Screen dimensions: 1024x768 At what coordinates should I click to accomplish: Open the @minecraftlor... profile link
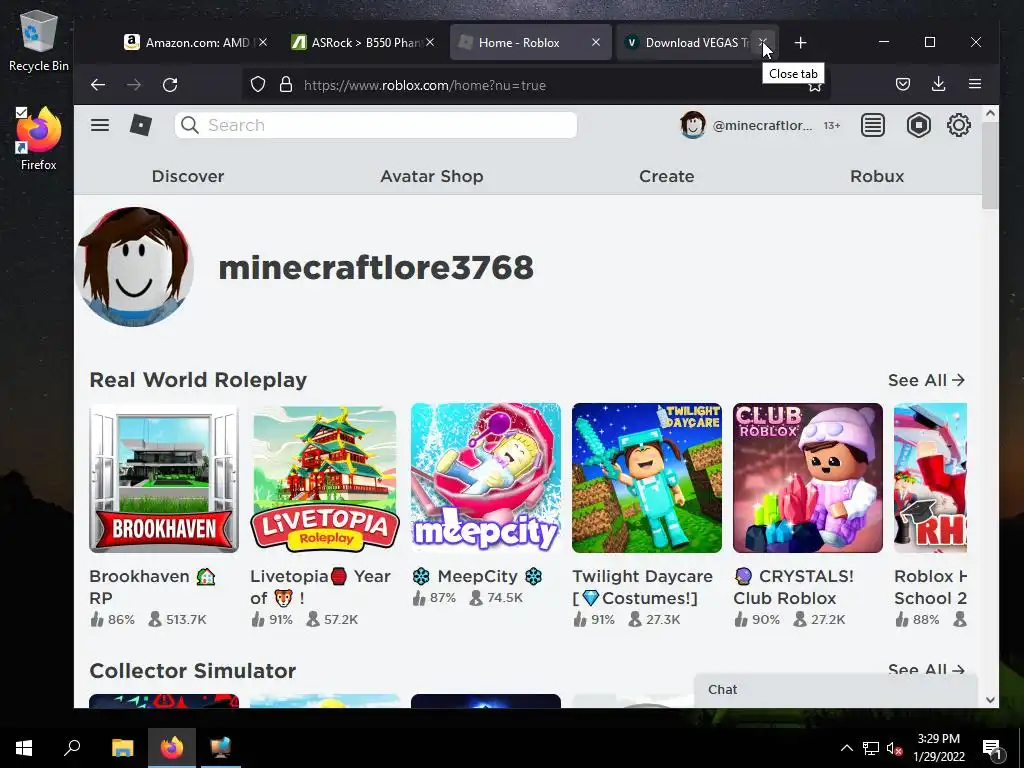762,125
